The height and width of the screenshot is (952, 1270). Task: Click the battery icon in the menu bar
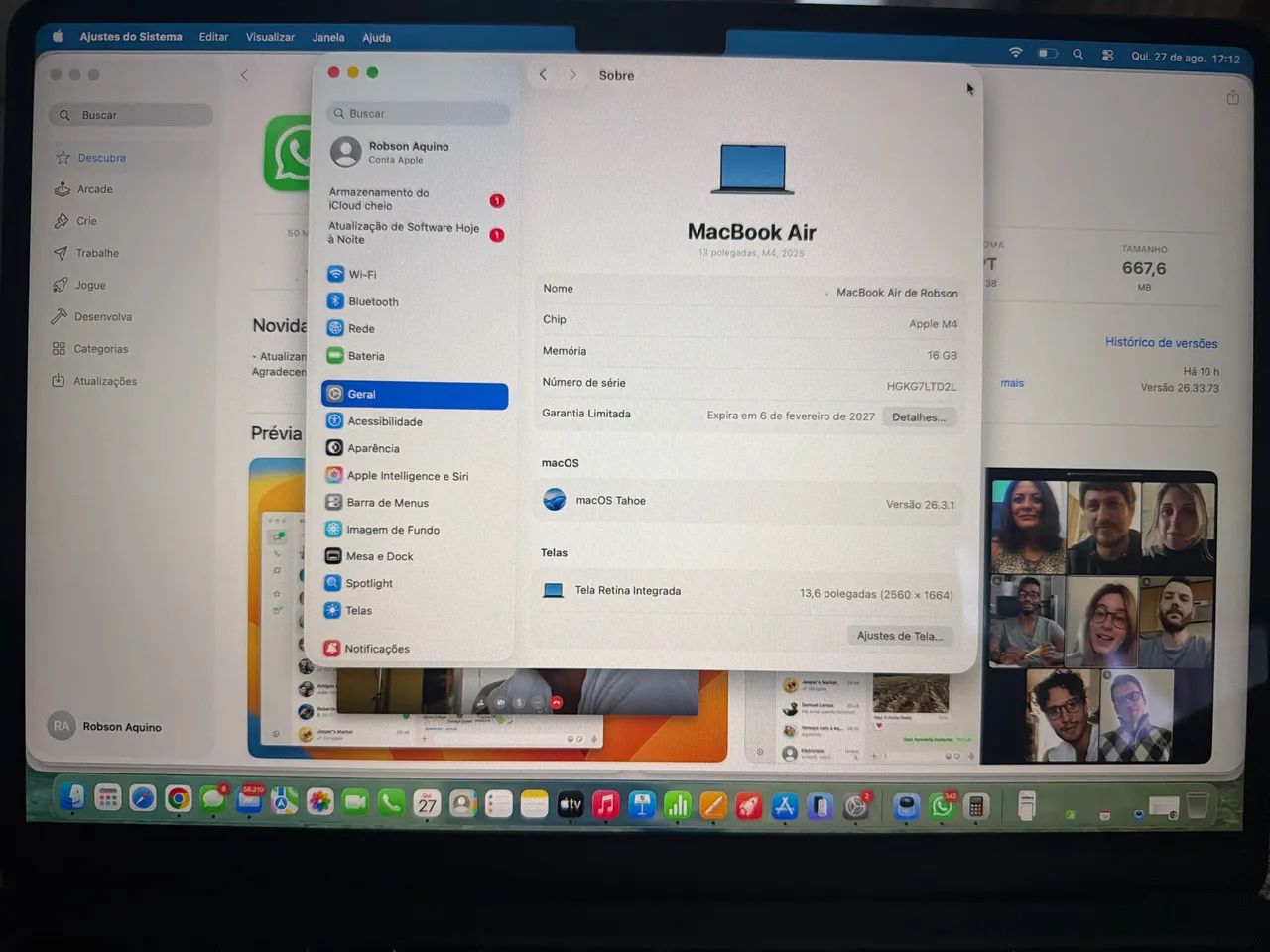coord(1048,54)
